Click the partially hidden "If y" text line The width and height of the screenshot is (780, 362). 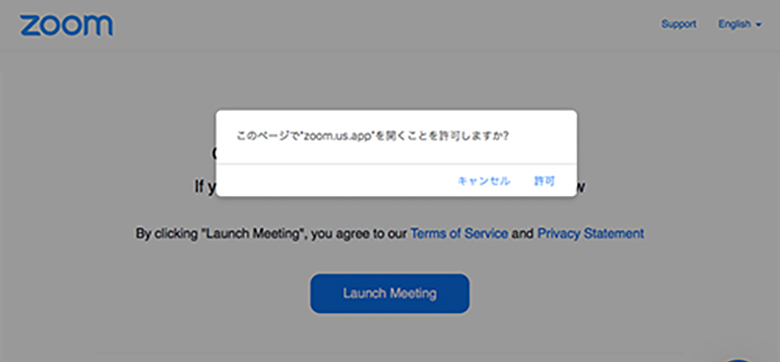click(x=204, y=186)
